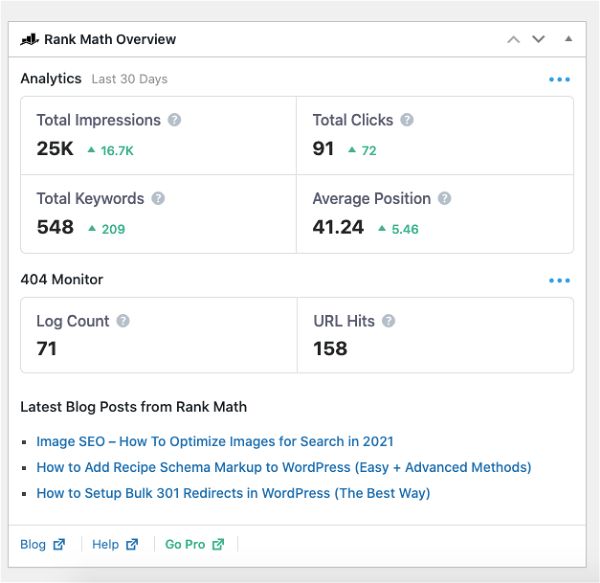Click the URL Hits label
This screenshot has height=583, width=600.
(x=344, y=321)
